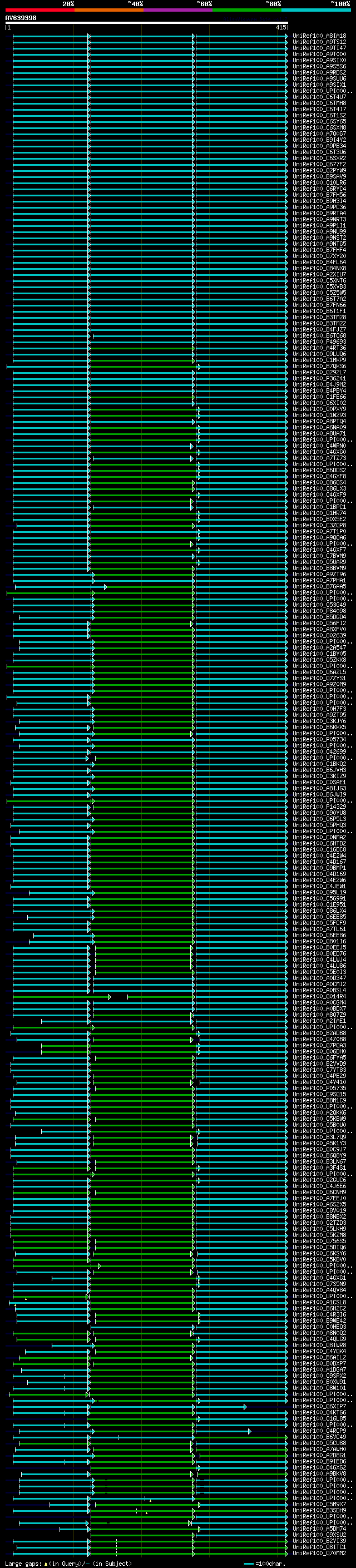Click the red 20% identity legend bar

39,10
